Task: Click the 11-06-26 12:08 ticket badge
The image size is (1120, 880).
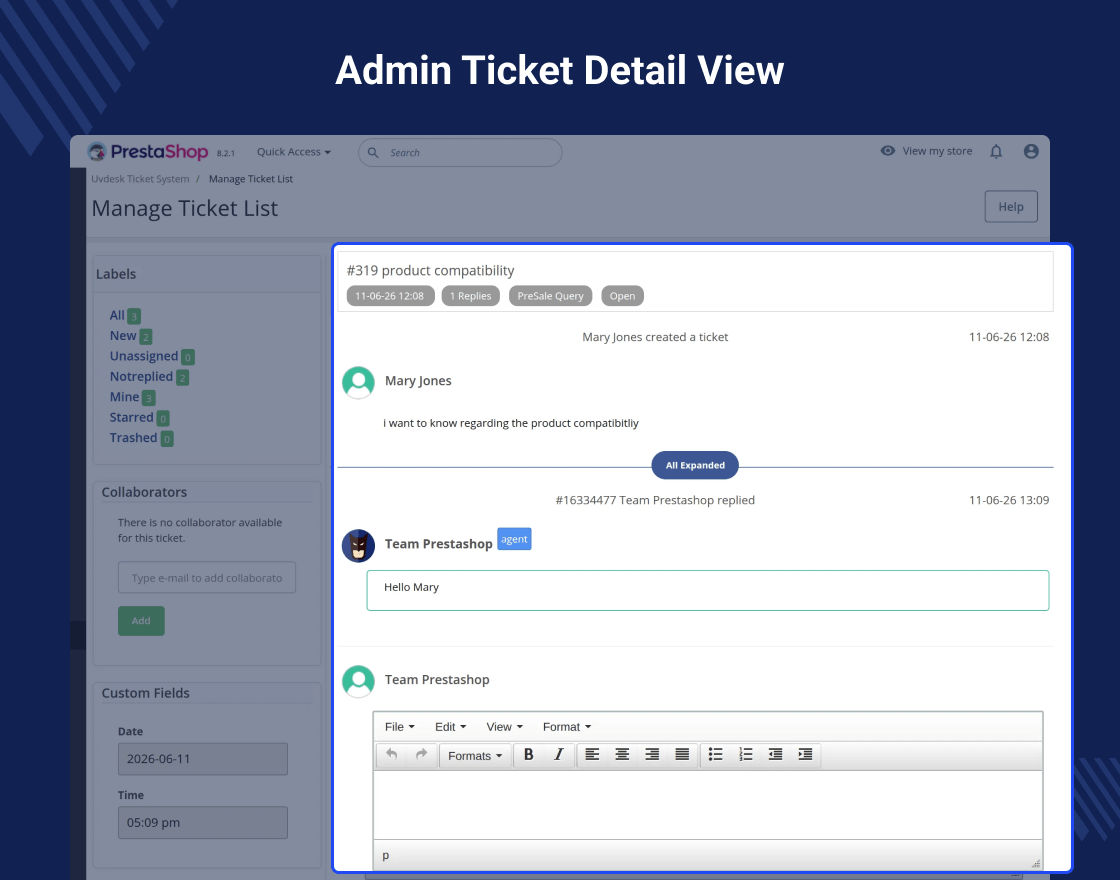Action: tap(390, 296)
